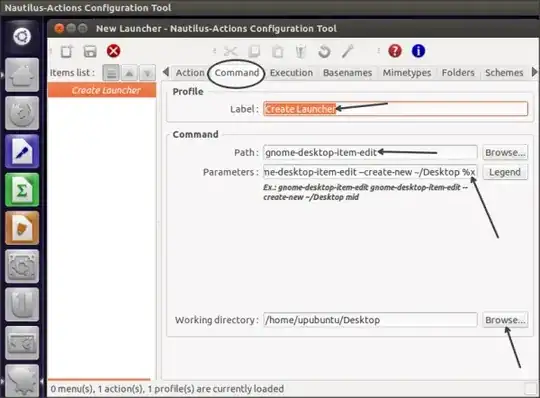The image size is (540, 398).
Task: Open help with the red question mark icon
Action: coord(395,51)
